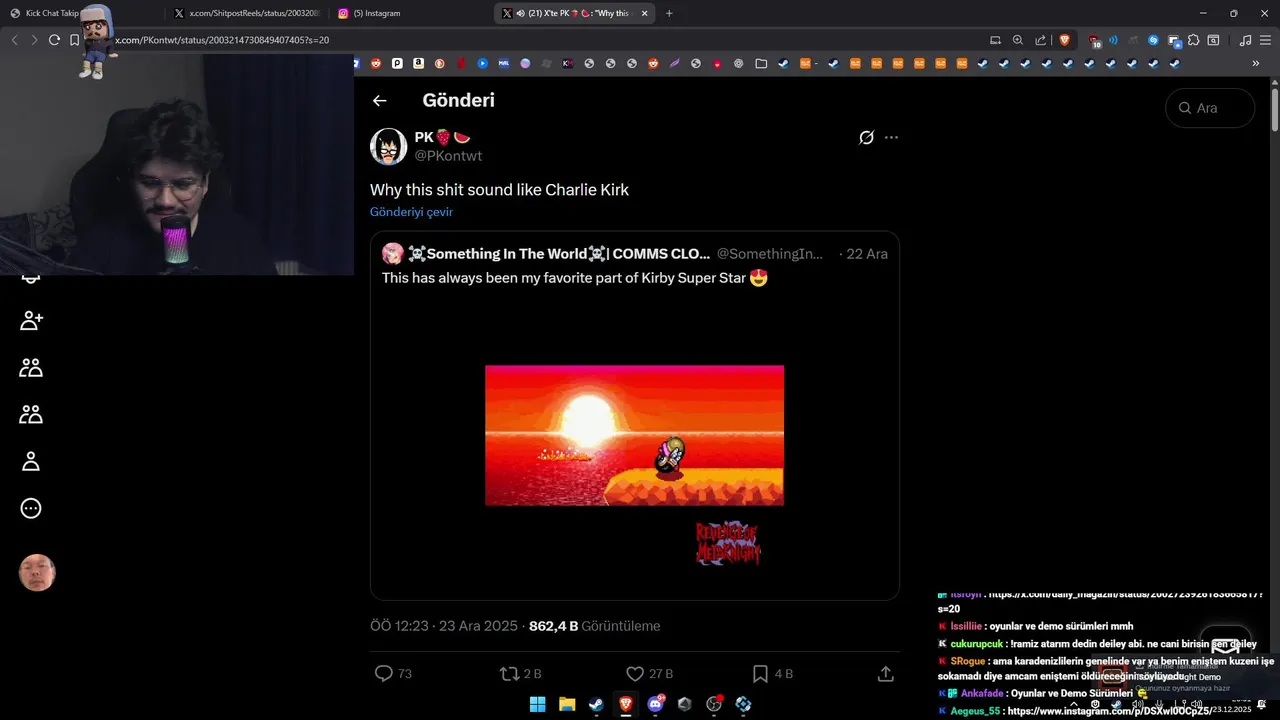Image resolution: width=1280 pixels, height=720 pixels.
Task: Click the Ara search field
Action: (1210, 108)
